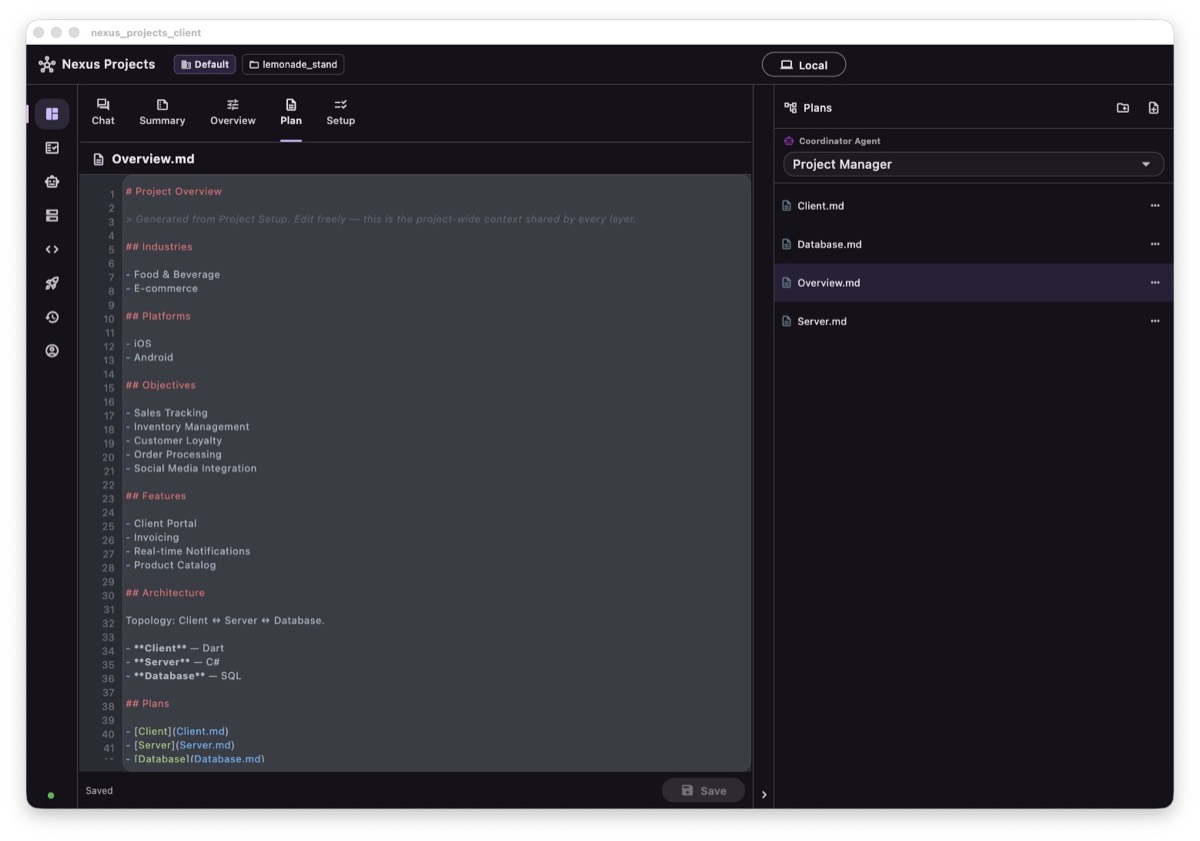Image resolution: width=1200 pixels, height=841 pixels.
Task: Open the server stack sidebar icon
Action: [52, 216]
